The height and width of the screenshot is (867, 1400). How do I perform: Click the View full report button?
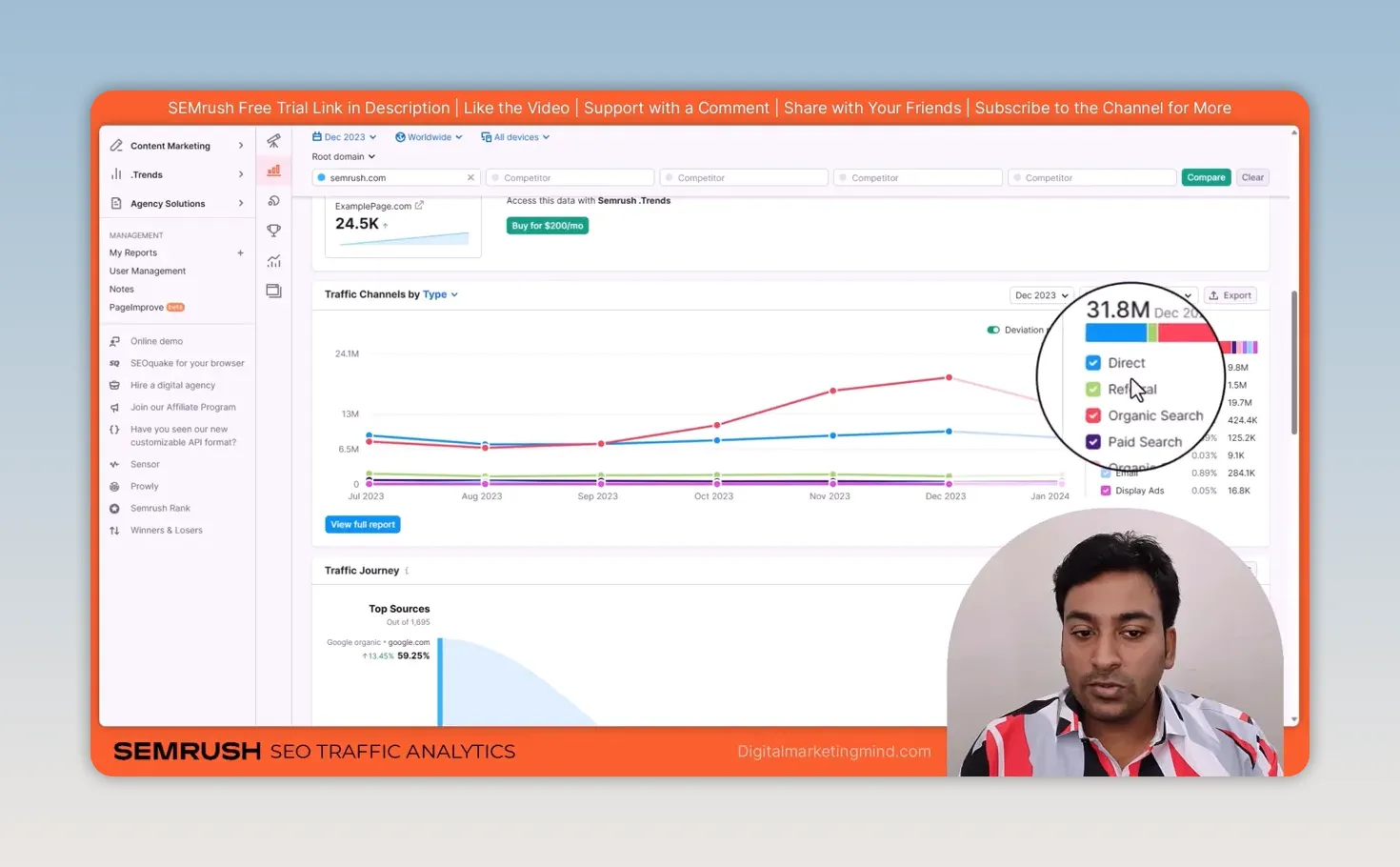tap(363, 525)
